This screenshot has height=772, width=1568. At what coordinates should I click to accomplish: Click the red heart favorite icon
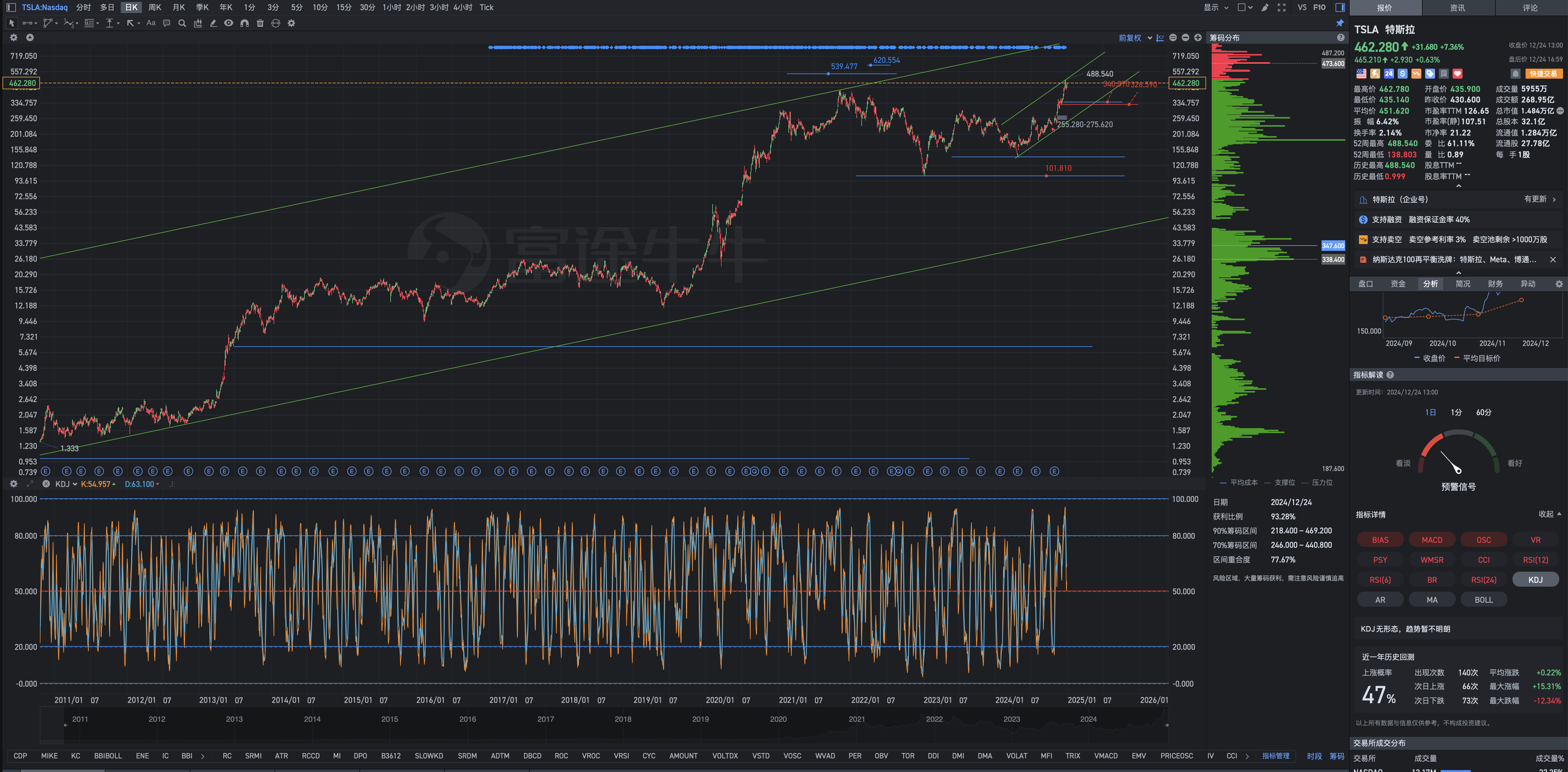pos(1457,74)
